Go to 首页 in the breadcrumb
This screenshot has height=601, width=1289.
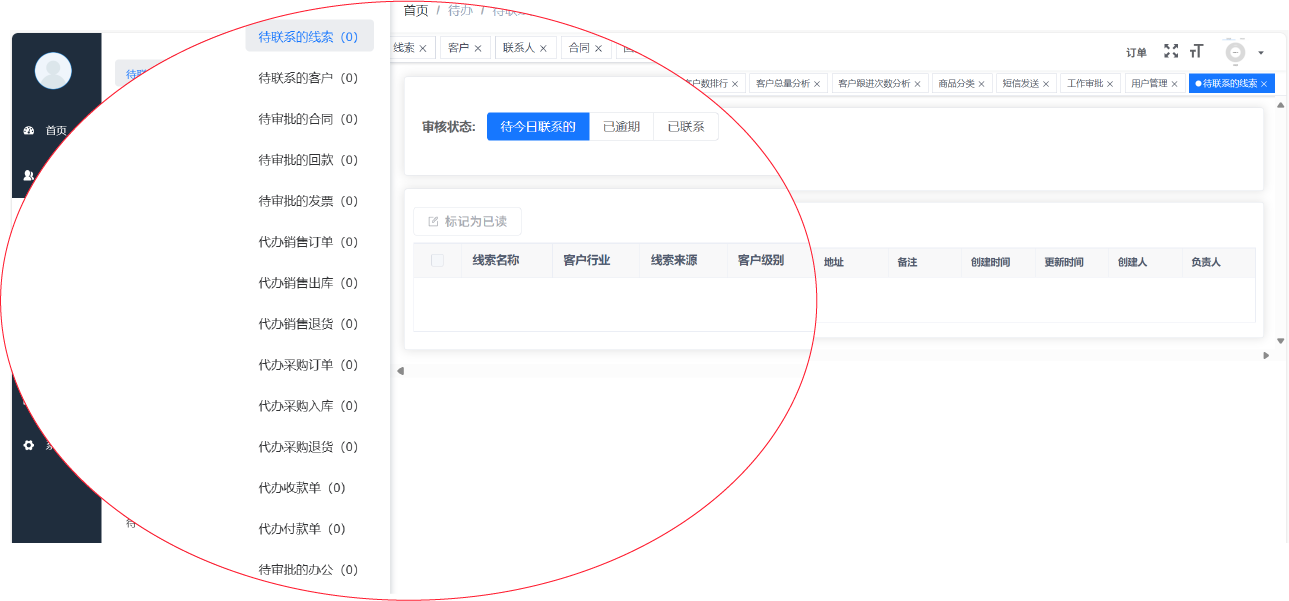pyautogui.click(x=416, y=10)
